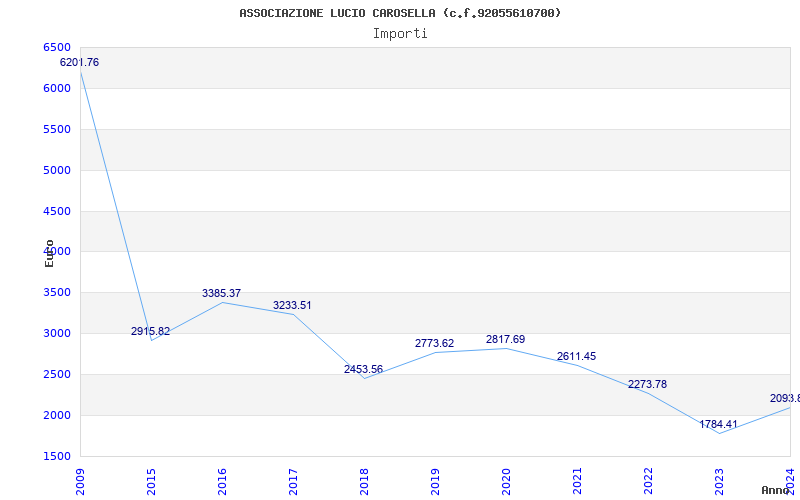Image resolution: width=800 pixels, height=500 pixels.
Task: Click the 2500 y-axis label
Action: [57, 374]
